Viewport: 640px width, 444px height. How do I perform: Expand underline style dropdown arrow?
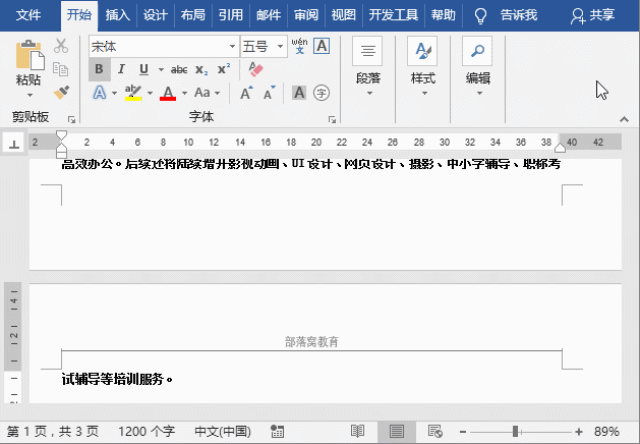pyautogui.click(x=161, y=70)
